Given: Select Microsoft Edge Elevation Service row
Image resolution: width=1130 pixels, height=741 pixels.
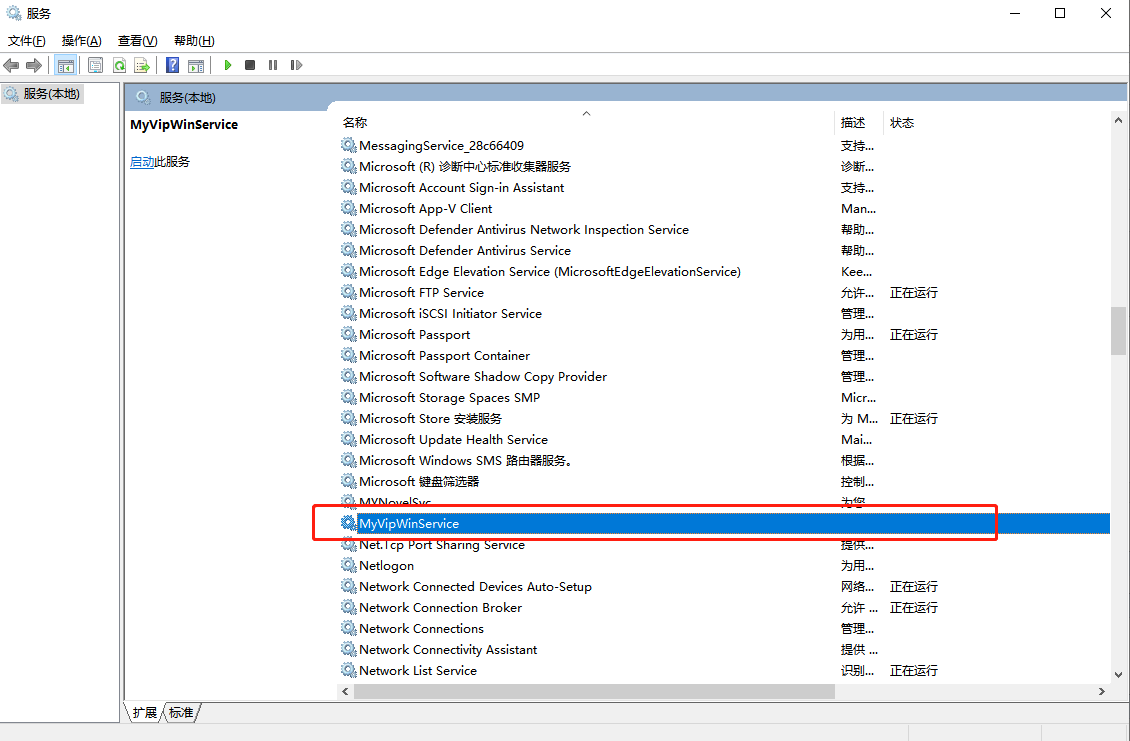Looking at the screenshot, I should pos(724,272).
